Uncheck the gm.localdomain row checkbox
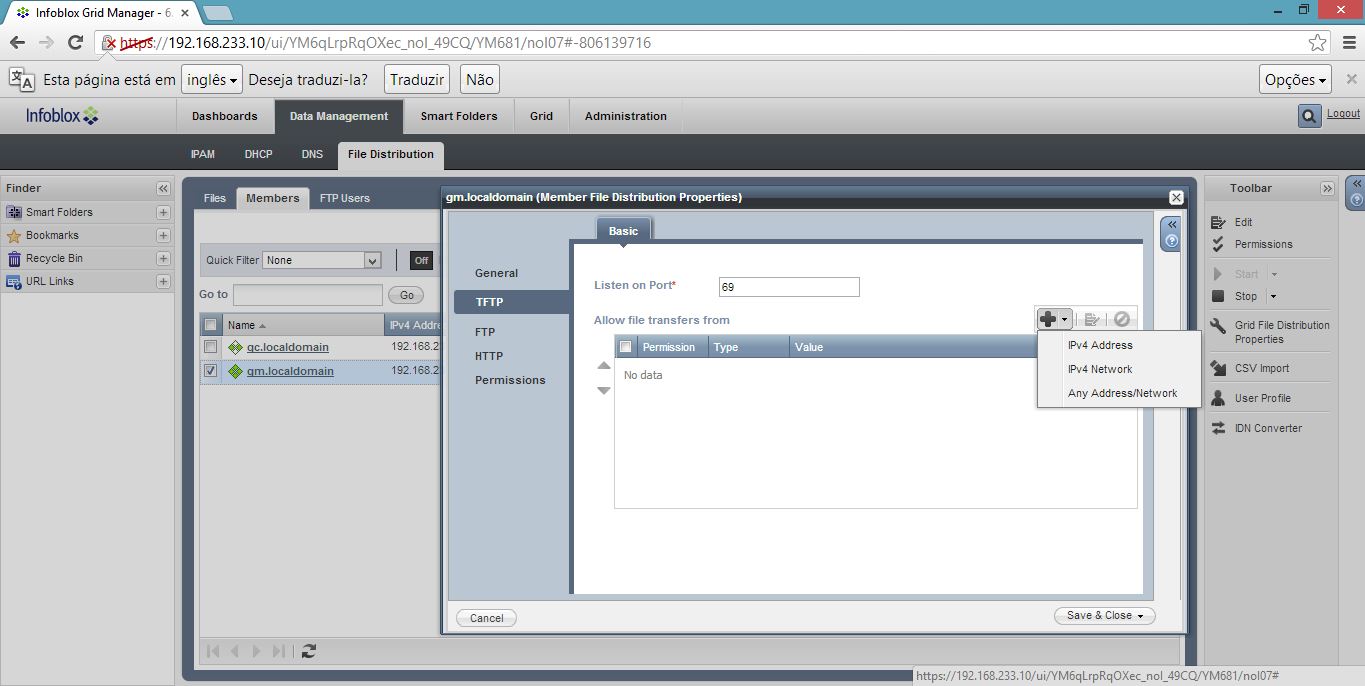 210,371
